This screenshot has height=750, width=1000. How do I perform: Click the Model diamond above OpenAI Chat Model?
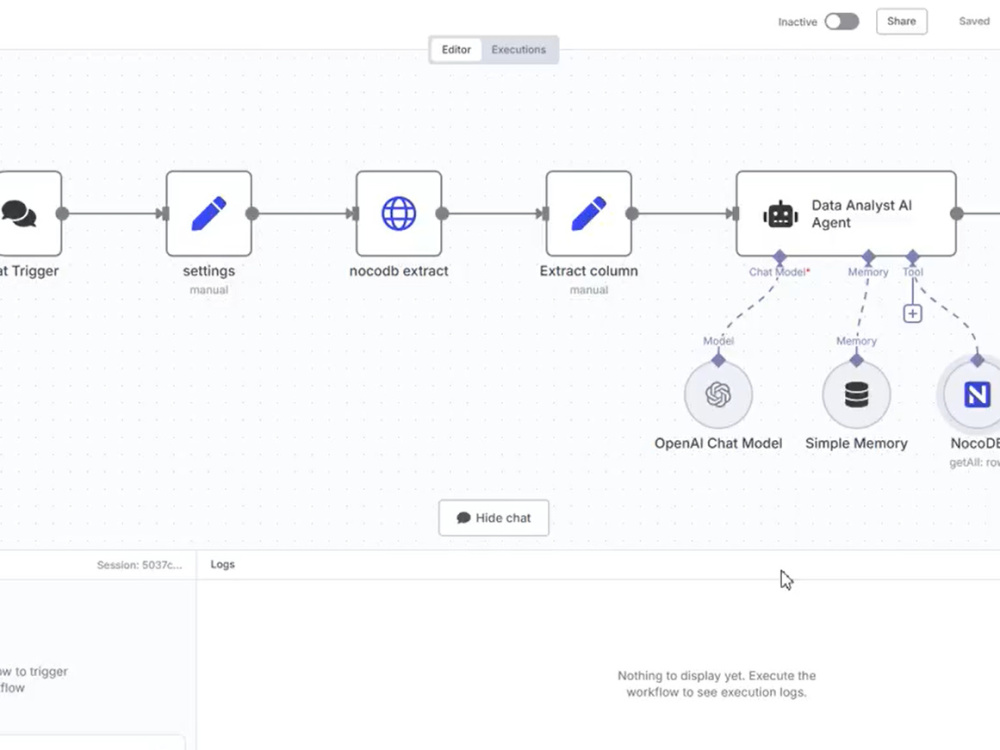tap(718, 360)
